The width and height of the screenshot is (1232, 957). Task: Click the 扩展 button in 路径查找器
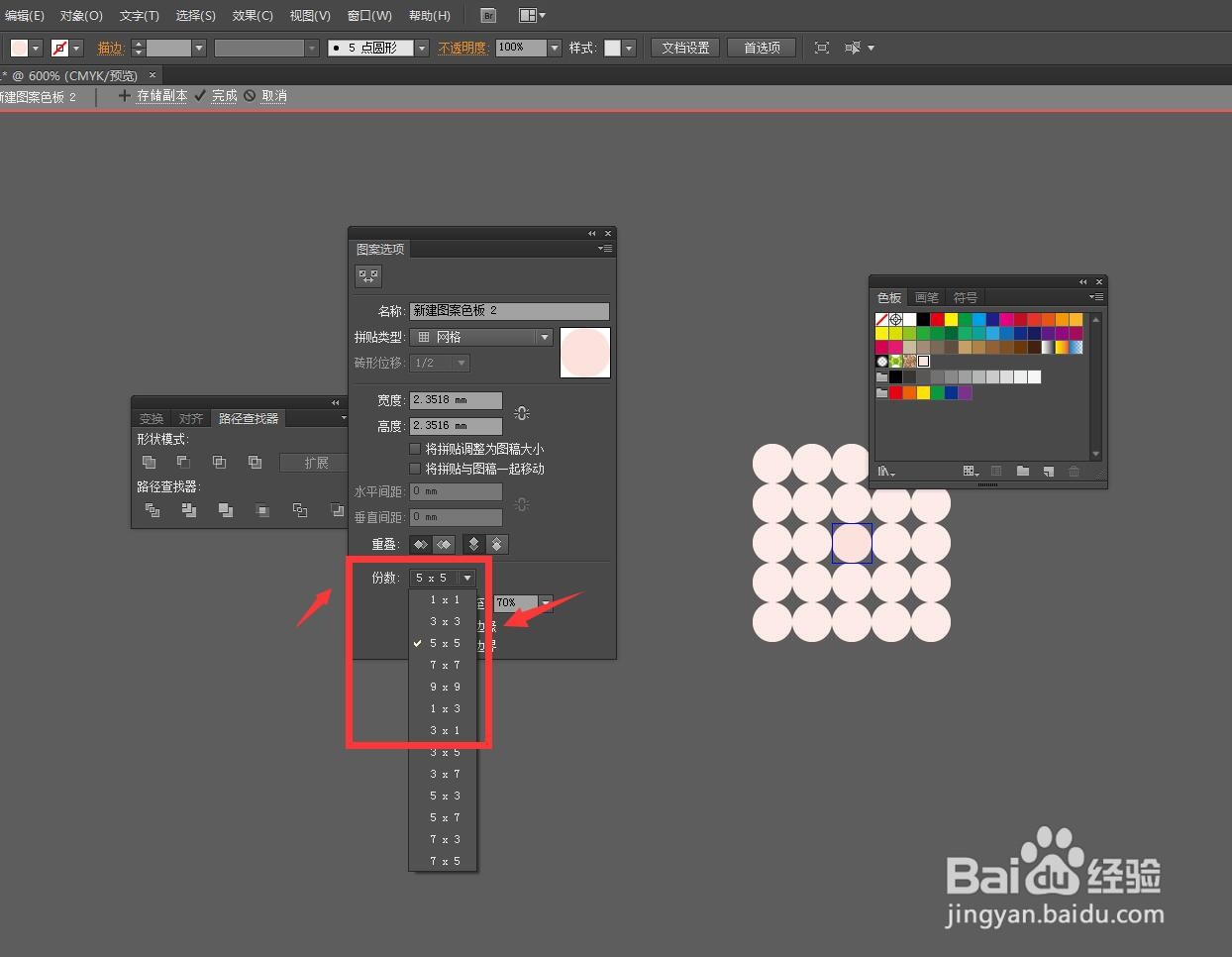(x=313, y=463)
